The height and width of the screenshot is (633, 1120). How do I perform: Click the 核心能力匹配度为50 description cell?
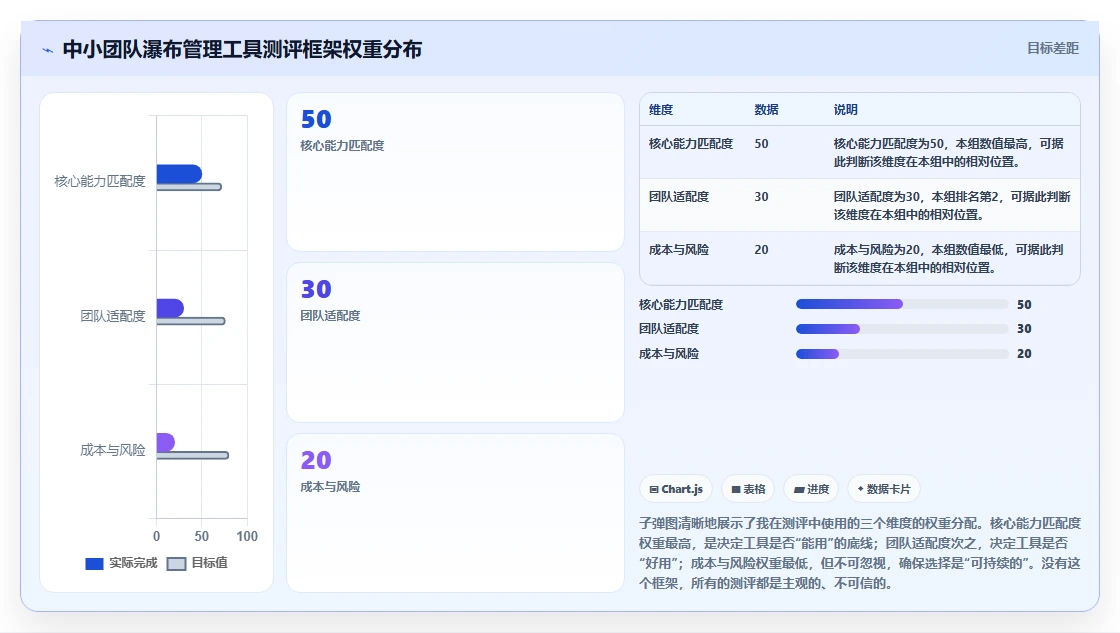click(949, 153)
